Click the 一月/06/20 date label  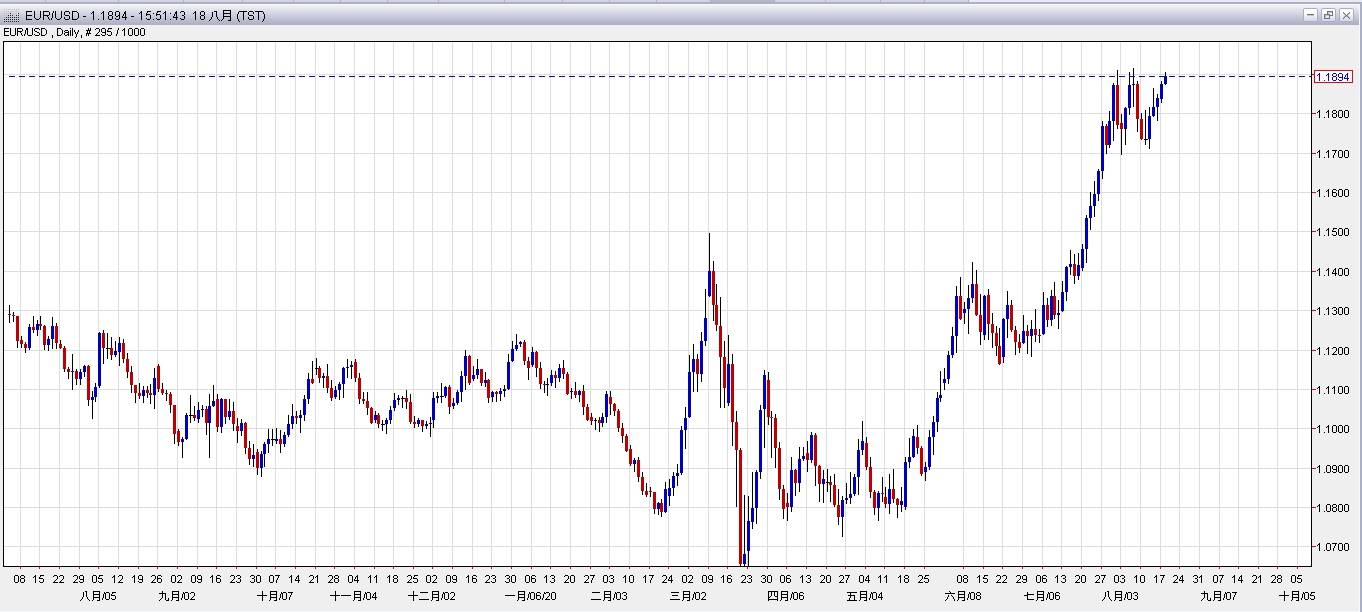pos(530,596)
